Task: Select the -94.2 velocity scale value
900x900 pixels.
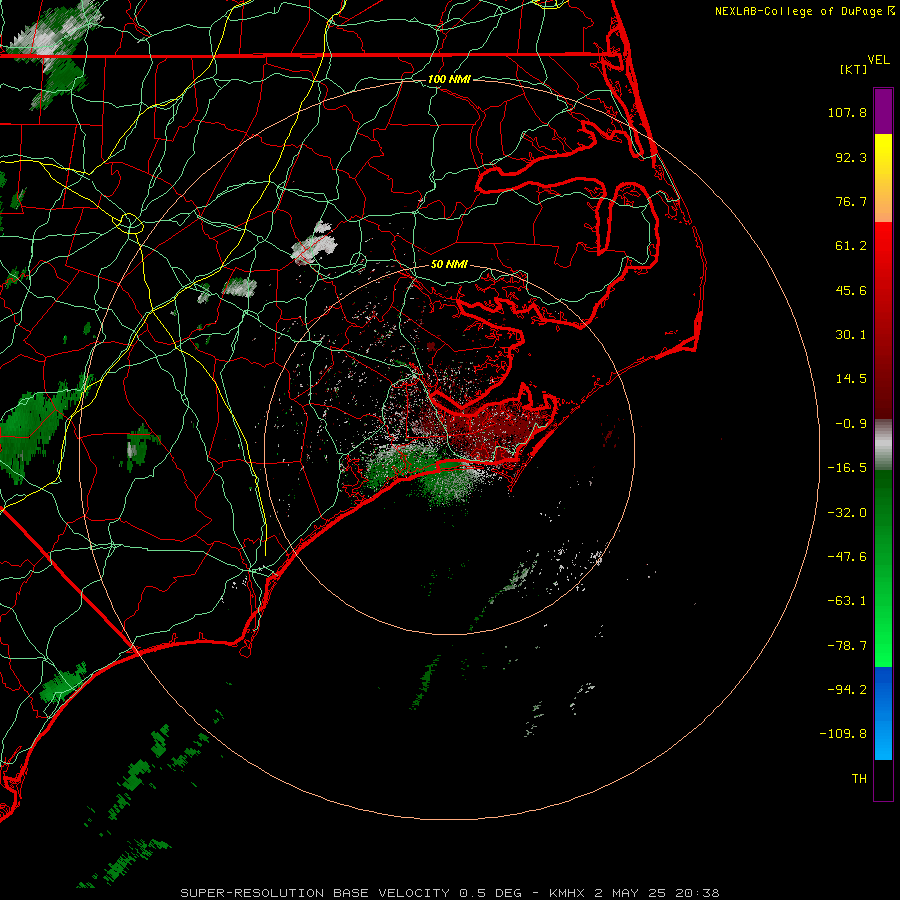Action: click(x=847, y=690)
